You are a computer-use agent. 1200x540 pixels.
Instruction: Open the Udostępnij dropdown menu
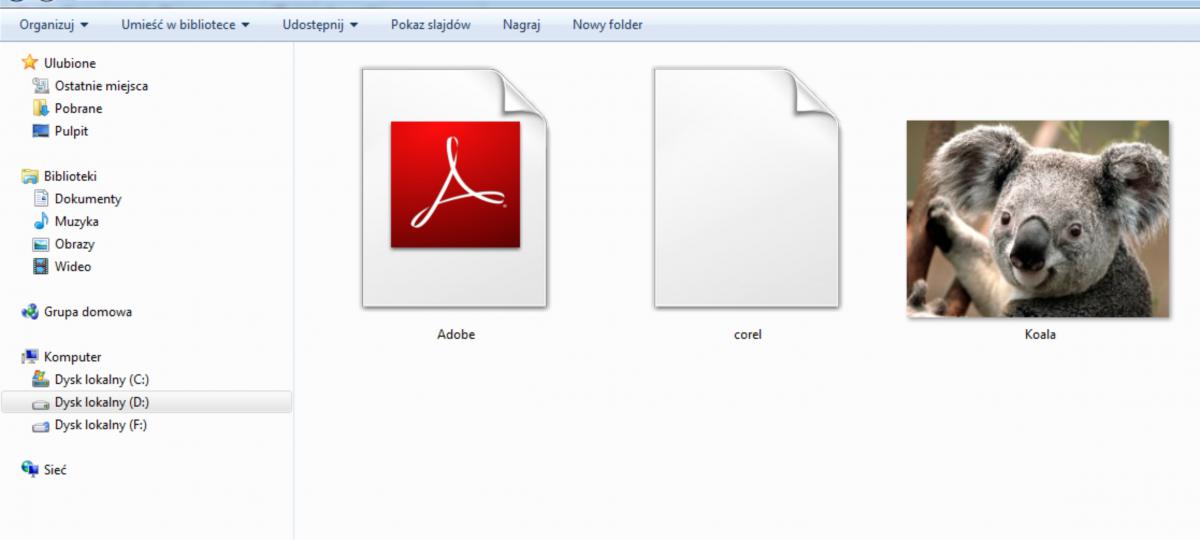coord(320,25)
